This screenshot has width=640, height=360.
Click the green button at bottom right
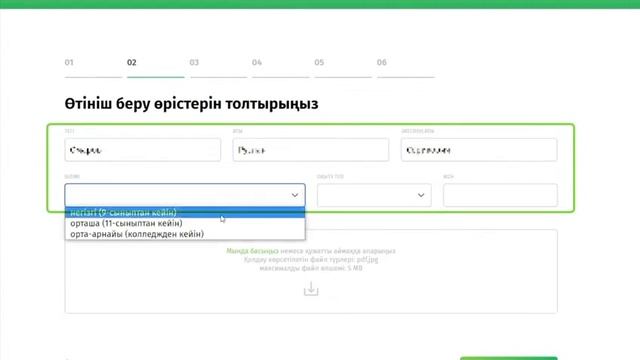pyautogui.click(x=509, y=358)
